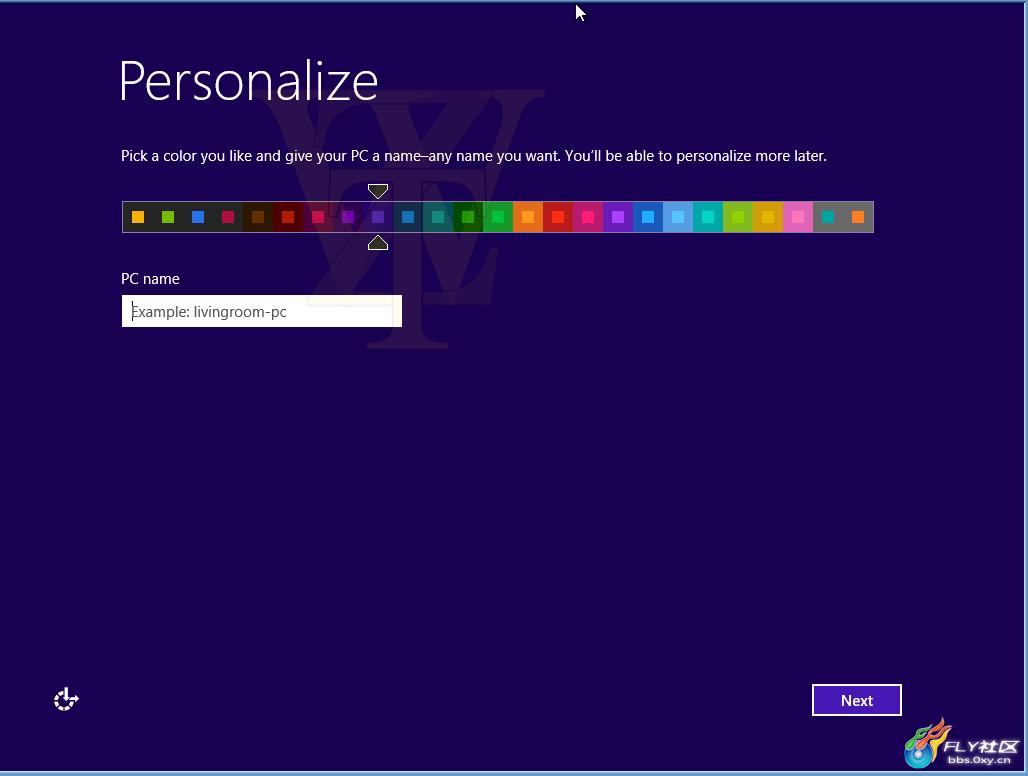Open the Ease of Access icon
1028x776 pixels.
[x=66, y=699]
